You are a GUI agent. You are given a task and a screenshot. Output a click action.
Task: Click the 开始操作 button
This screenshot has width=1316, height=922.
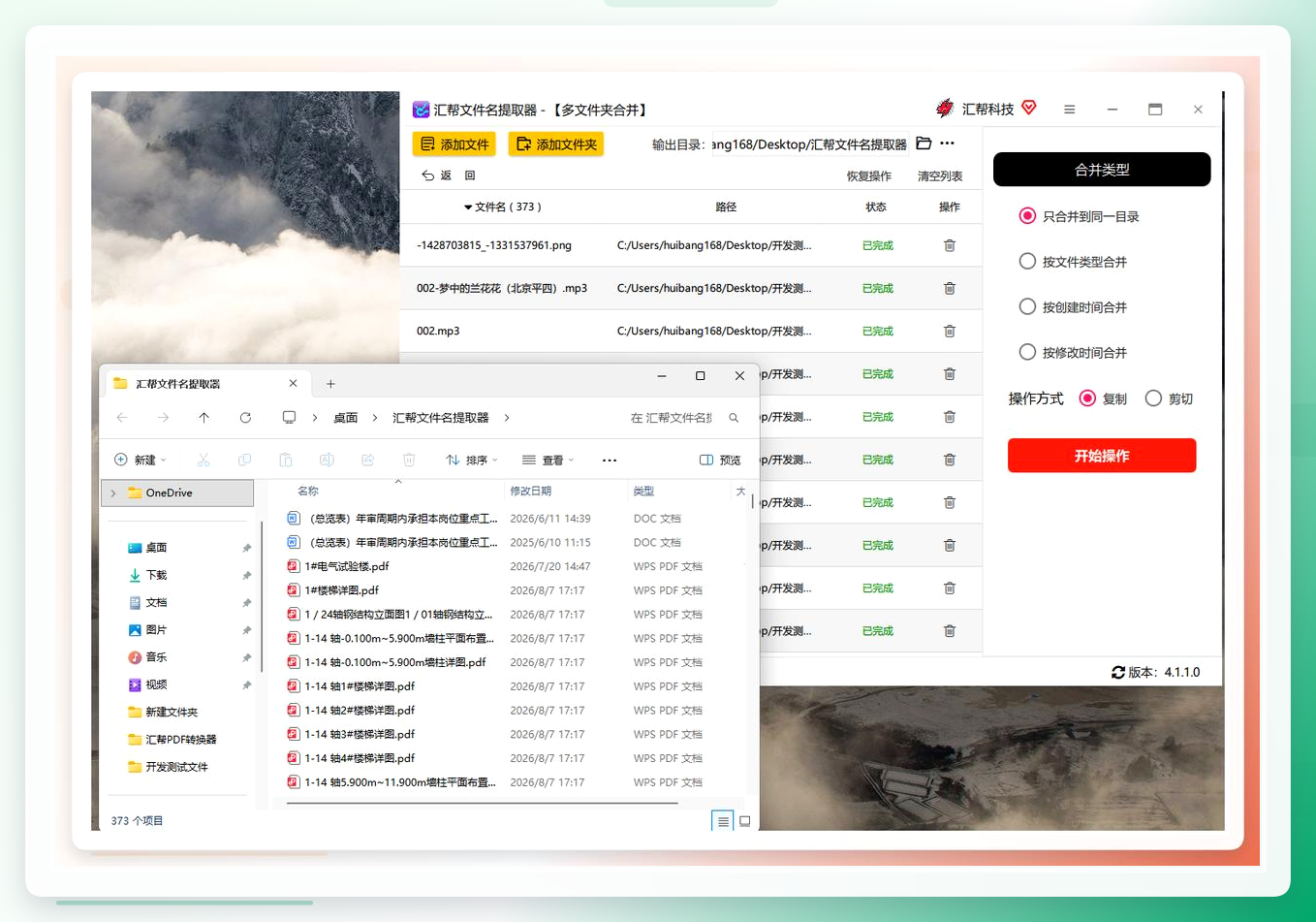(1102, 456)
